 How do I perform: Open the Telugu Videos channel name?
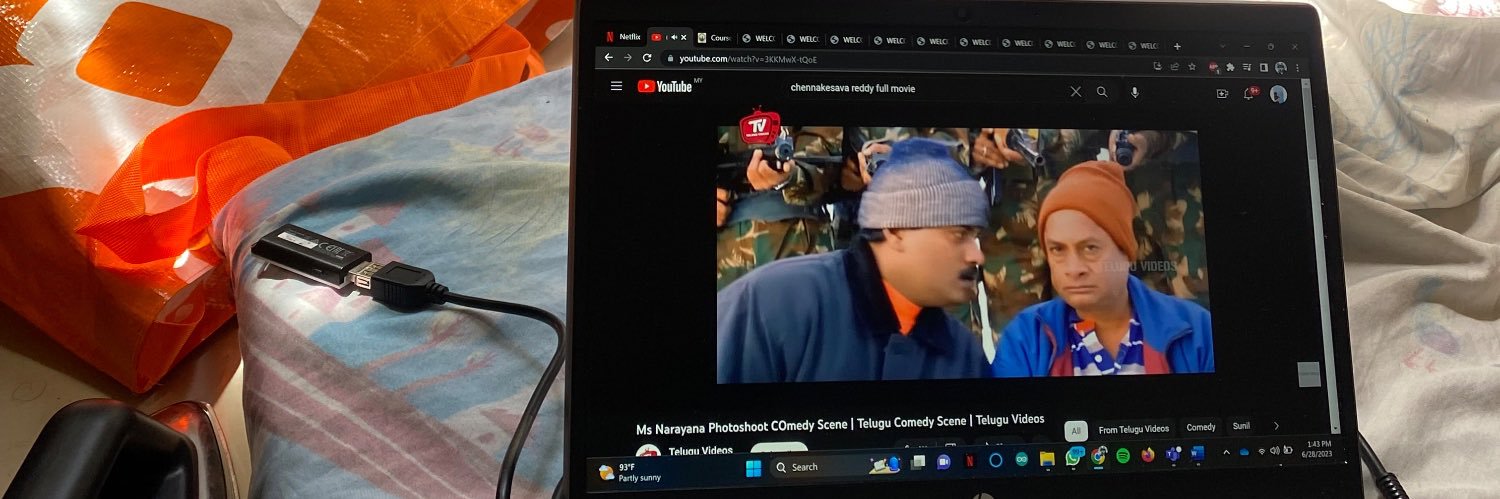click(x=700, y=451)
